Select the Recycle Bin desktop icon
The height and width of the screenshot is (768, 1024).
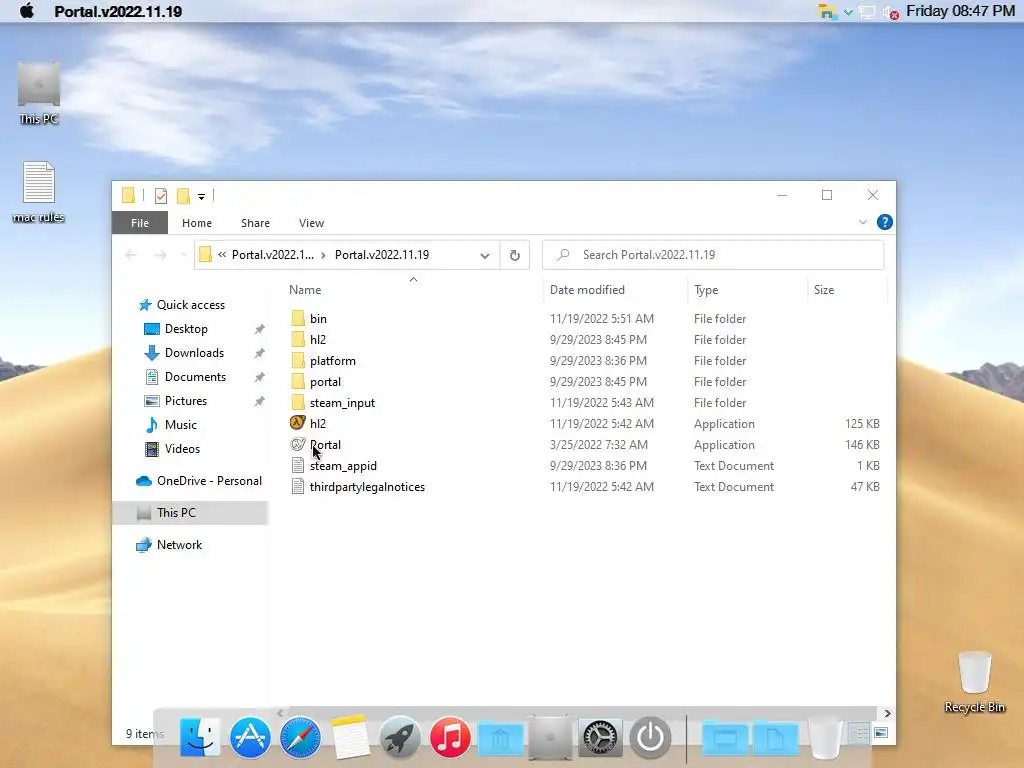pyautogui.click(x=974, y=682)
